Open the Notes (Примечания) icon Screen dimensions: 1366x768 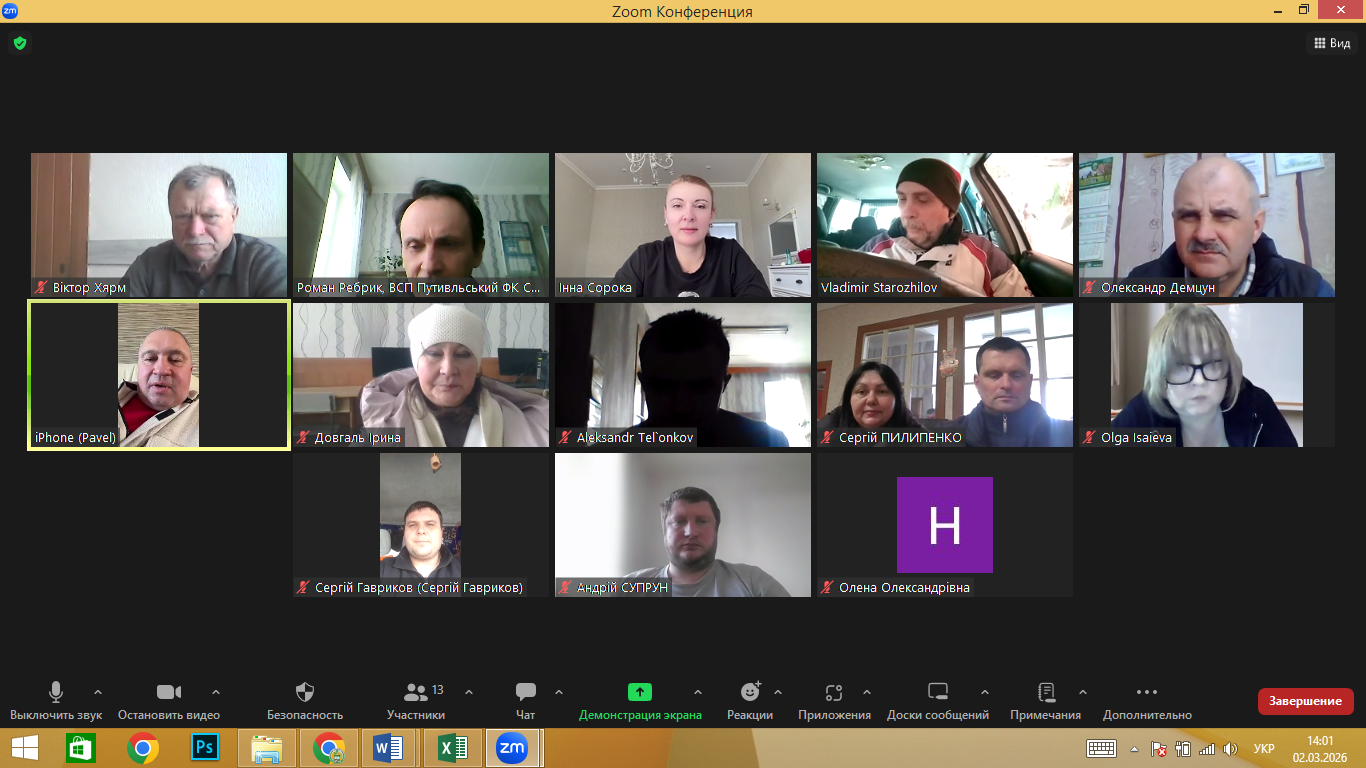coord(1046,692)
